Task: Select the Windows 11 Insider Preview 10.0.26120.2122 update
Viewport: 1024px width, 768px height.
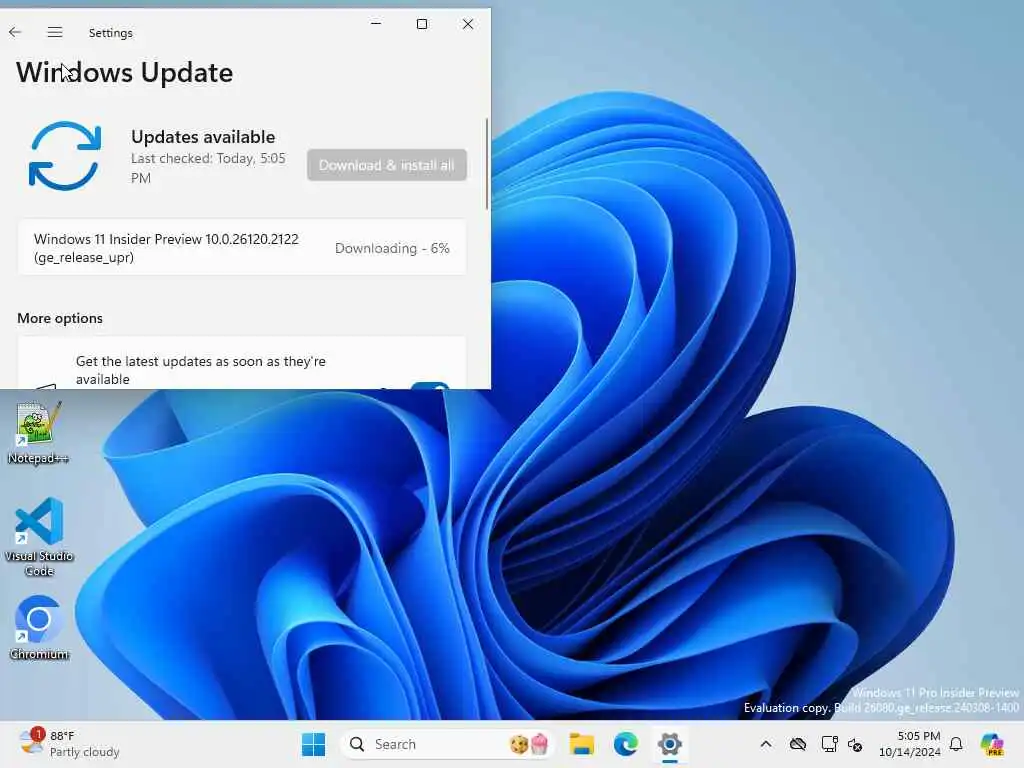Action: [x=242, y=248]
